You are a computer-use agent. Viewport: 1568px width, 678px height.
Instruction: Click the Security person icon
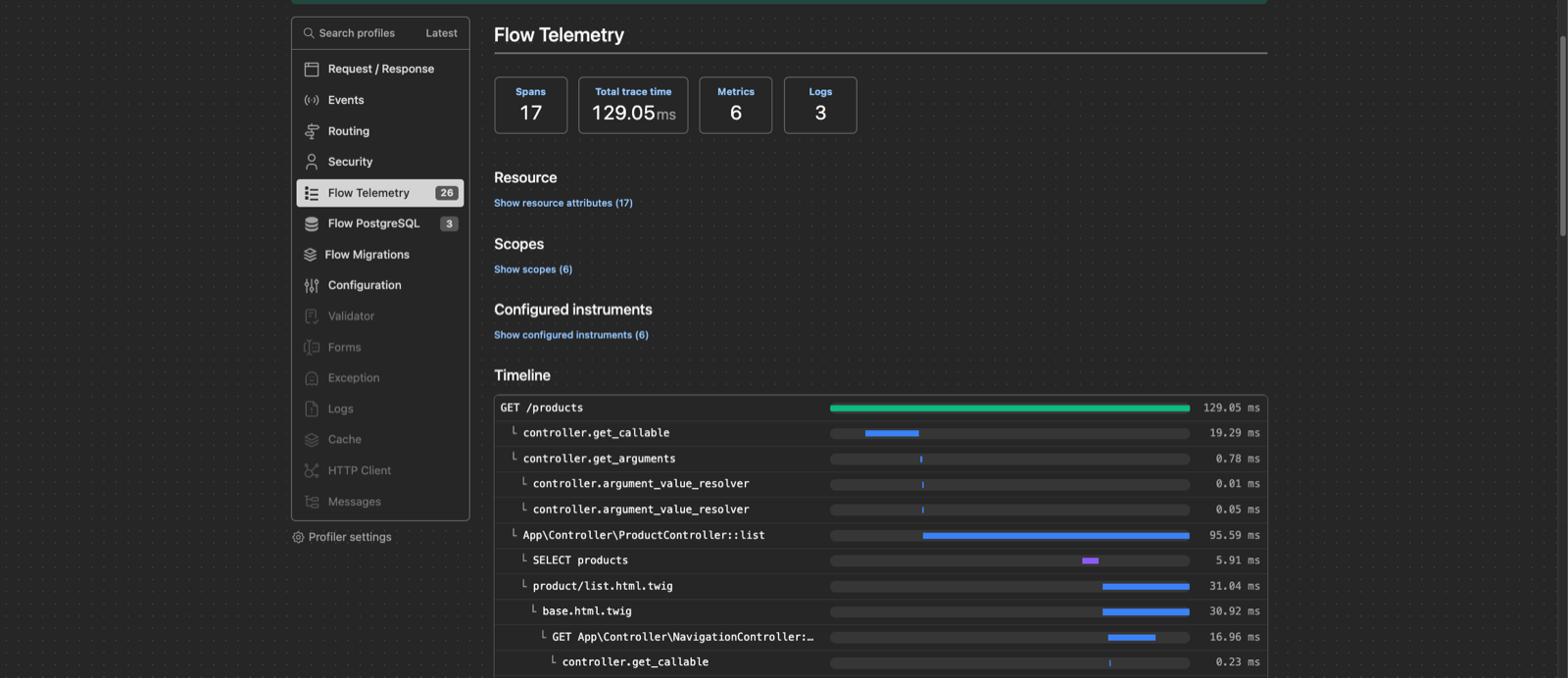point(312,162)
